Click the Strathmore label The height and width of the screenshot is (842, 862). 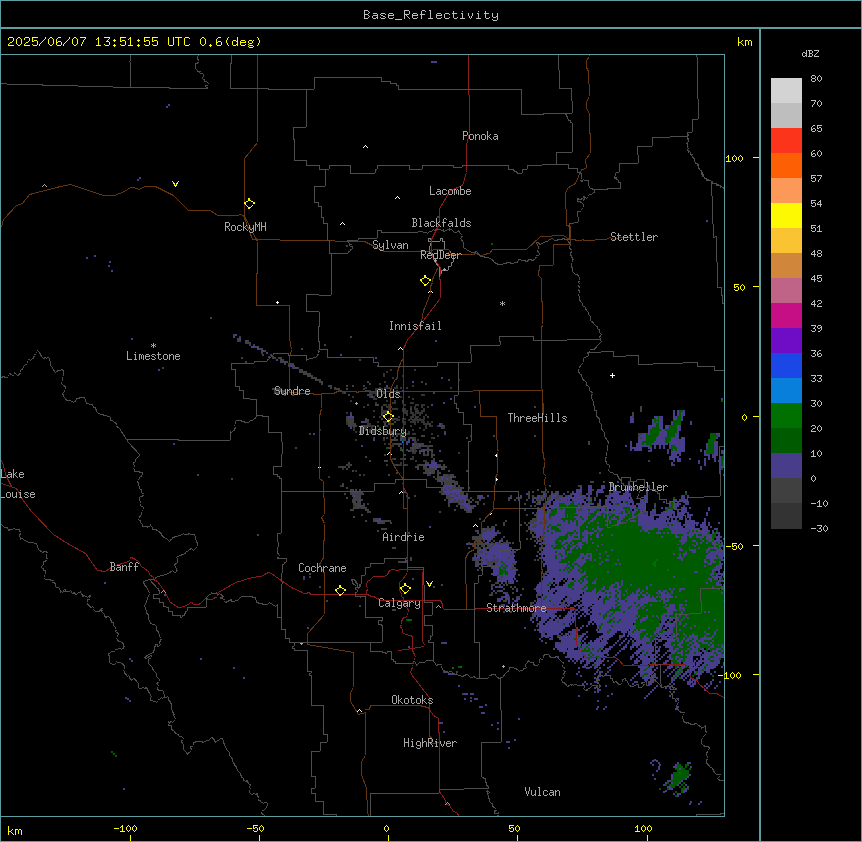point(516,608)
